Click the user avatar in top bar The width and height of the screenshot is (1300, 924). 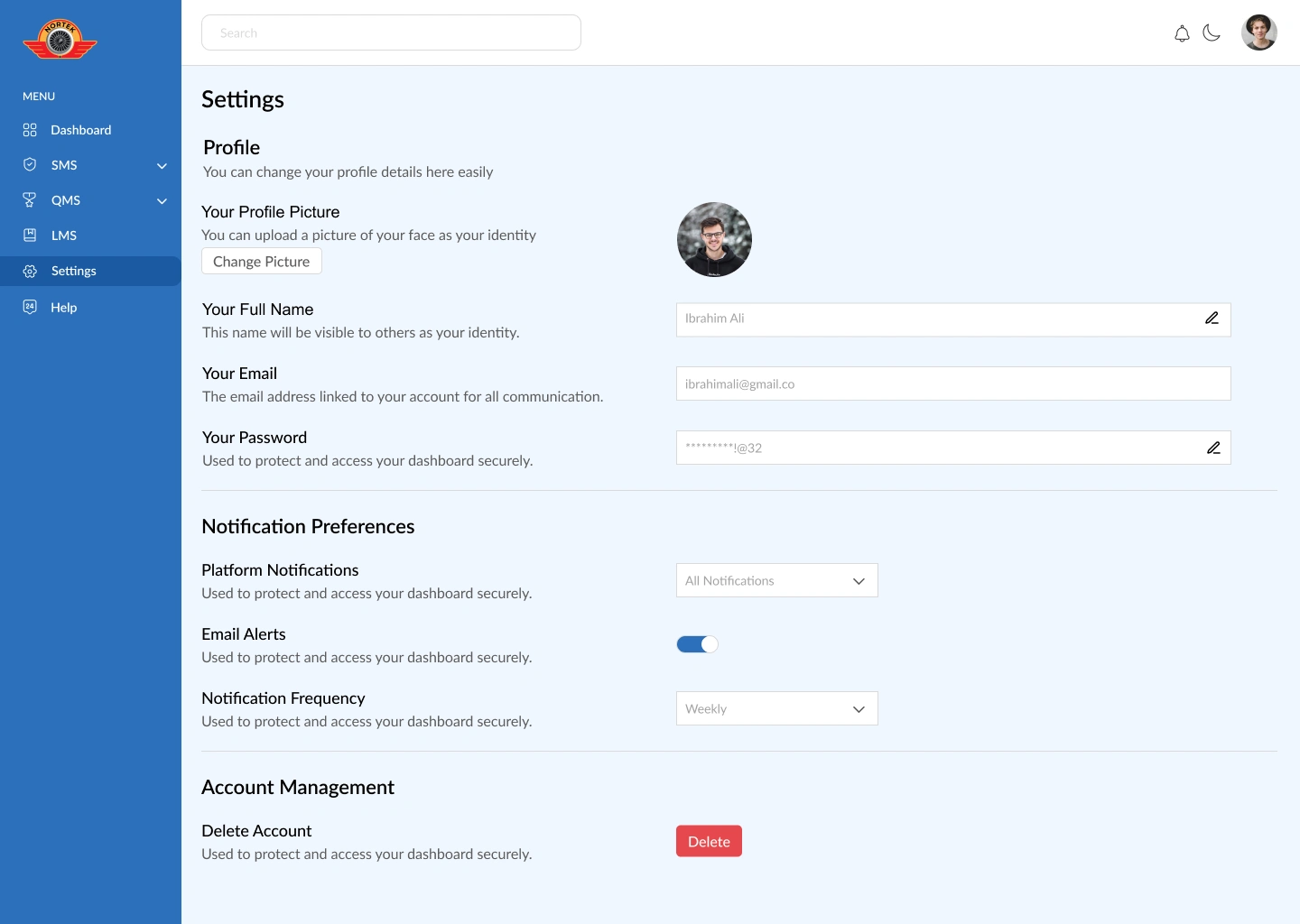tap(1258, 32)
